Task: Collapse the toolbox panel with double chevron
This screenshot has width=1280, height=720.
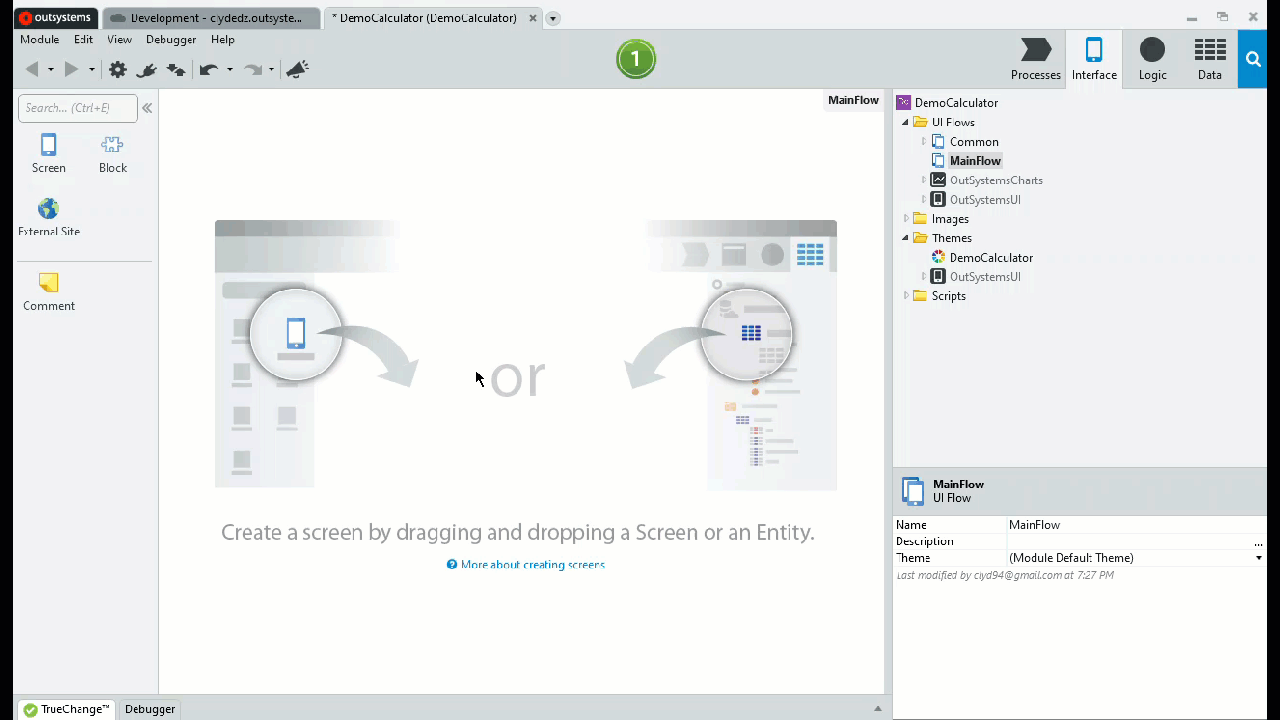Action: click(147, 108)
